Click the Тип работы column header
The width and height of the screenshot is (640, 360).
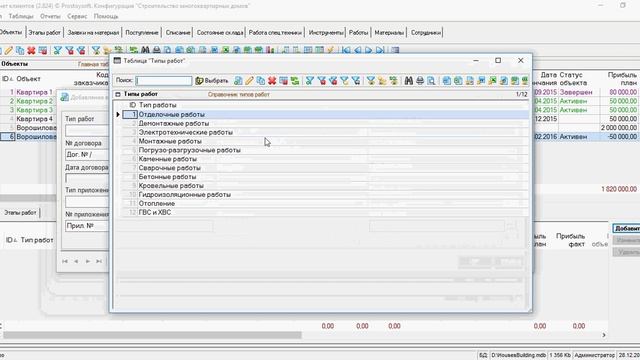158,105
